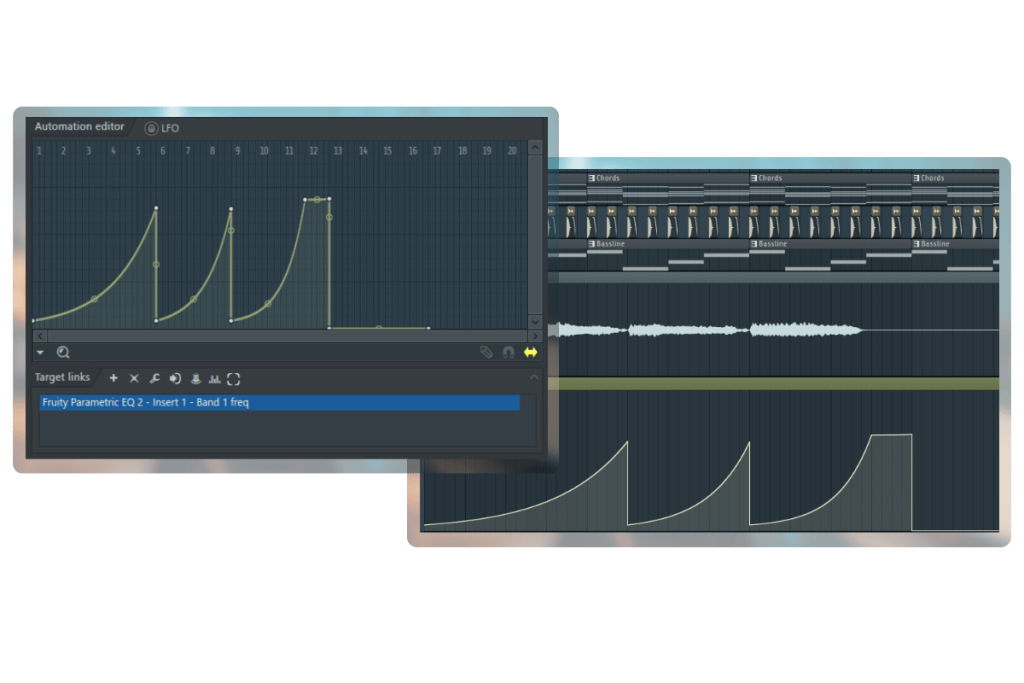Viewport: 1024px width, 683px height.
Task: Open link options with the wrench icon
Action: (155, 377)
